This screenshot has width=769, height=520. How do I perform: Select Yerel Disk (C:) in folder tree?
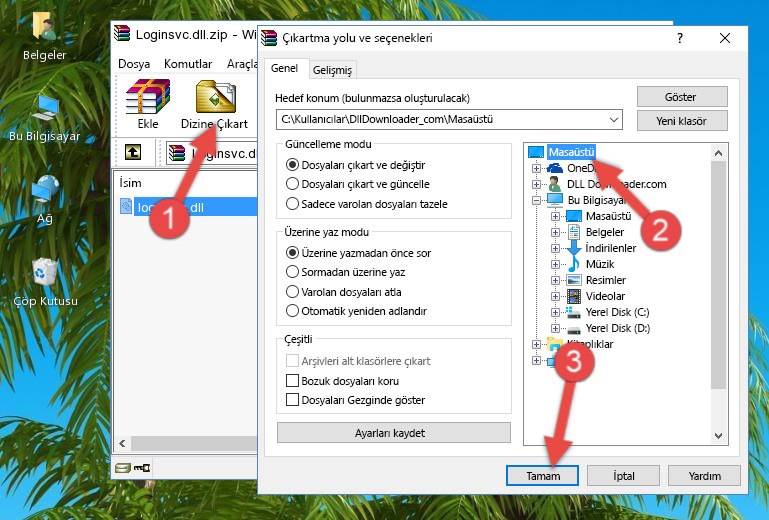click(x=617, y=312)
